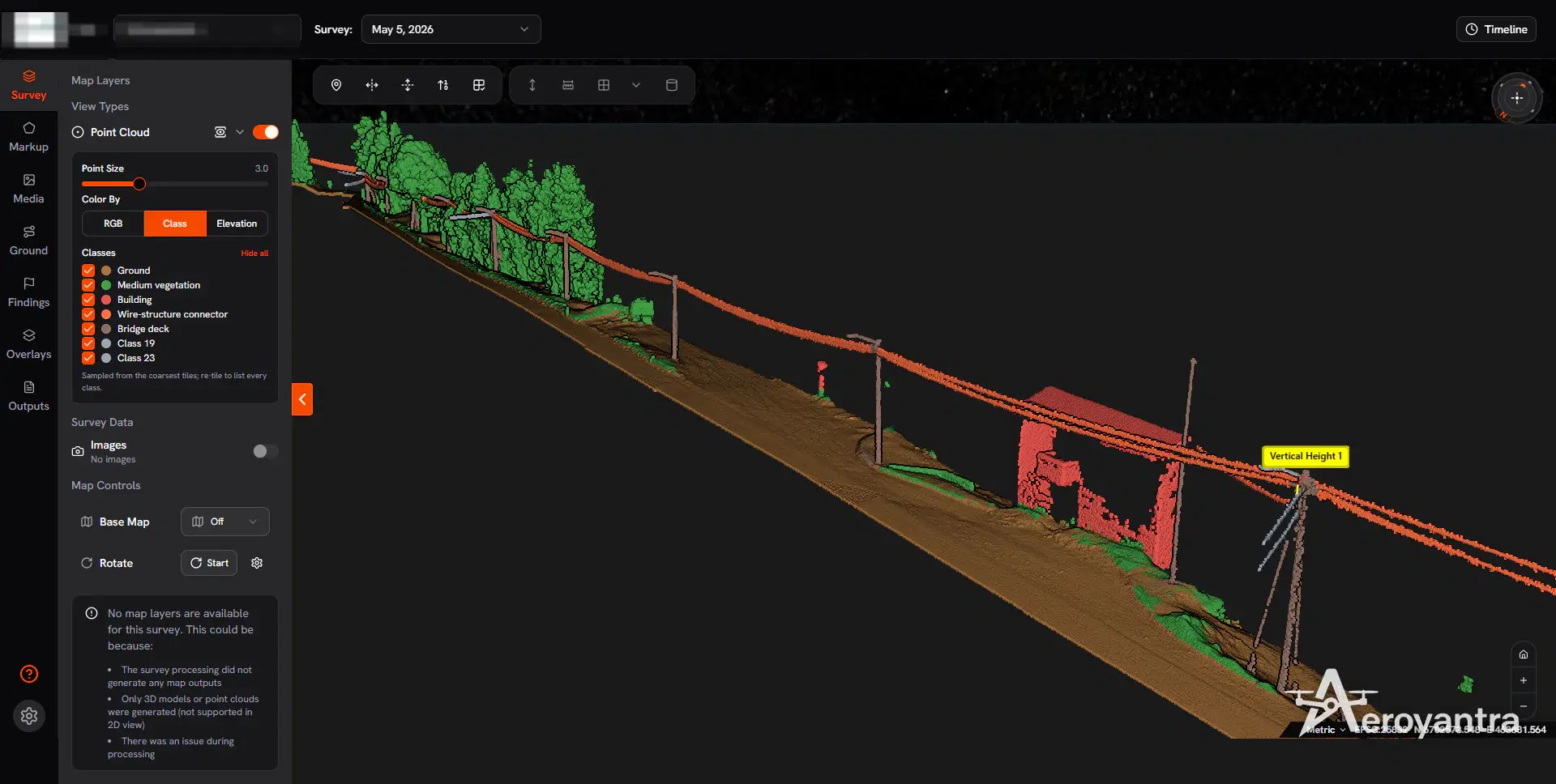Click Hide all classes link
Image resolution: width=1556 pixels, height=784 pixels.
(254, 254)
